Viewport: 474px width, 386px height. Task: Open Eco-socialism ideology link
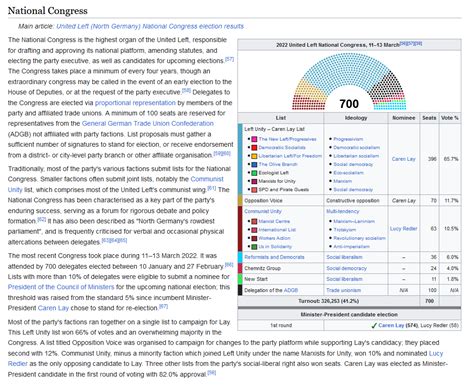(348, 173)
